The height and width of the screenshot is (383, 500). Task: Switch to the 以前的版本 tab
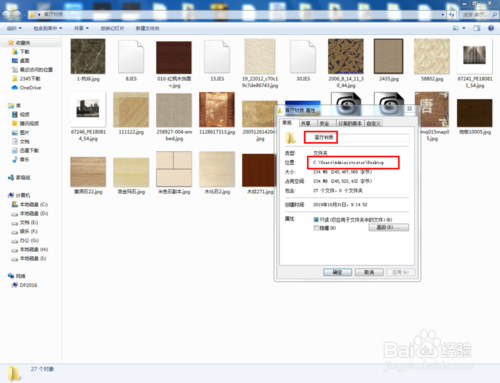[x=350, y=123]
